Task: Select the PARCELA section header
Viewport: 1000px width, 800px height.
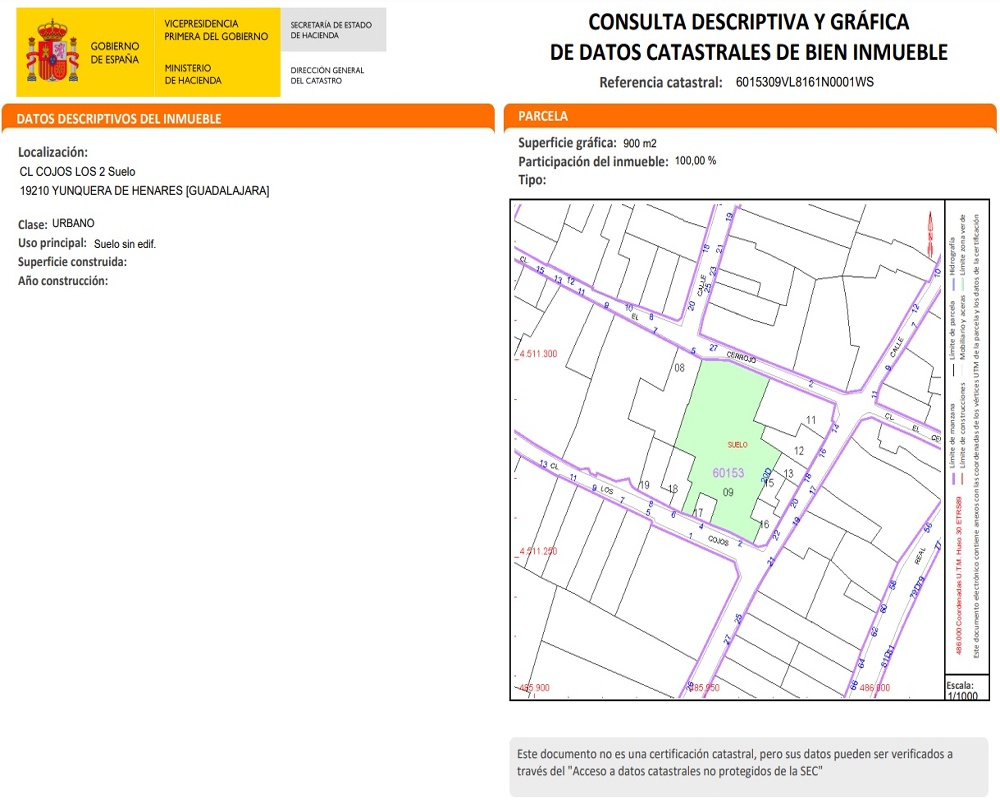Action: pos(543,117)
